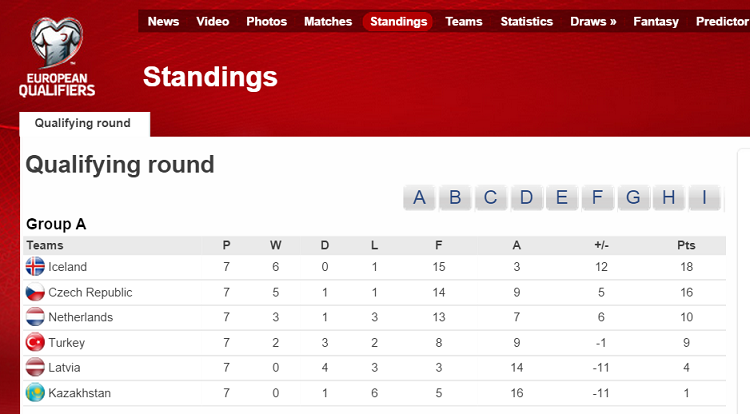Click the Latvia flag icon
Screen dimensions: 750x414
tap(36, 367)
